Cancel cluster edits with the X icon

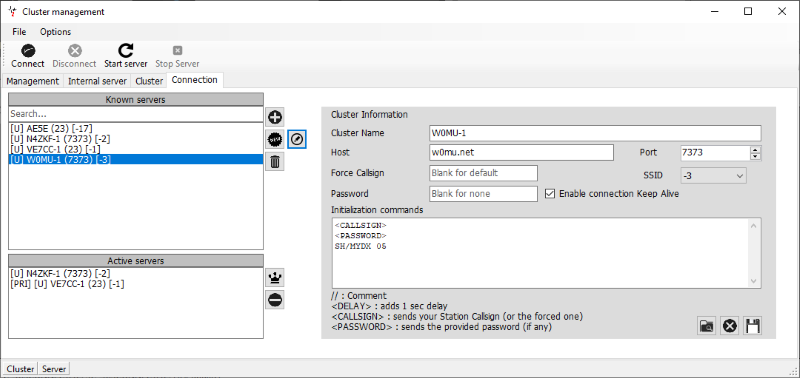[x=730, y=326]
